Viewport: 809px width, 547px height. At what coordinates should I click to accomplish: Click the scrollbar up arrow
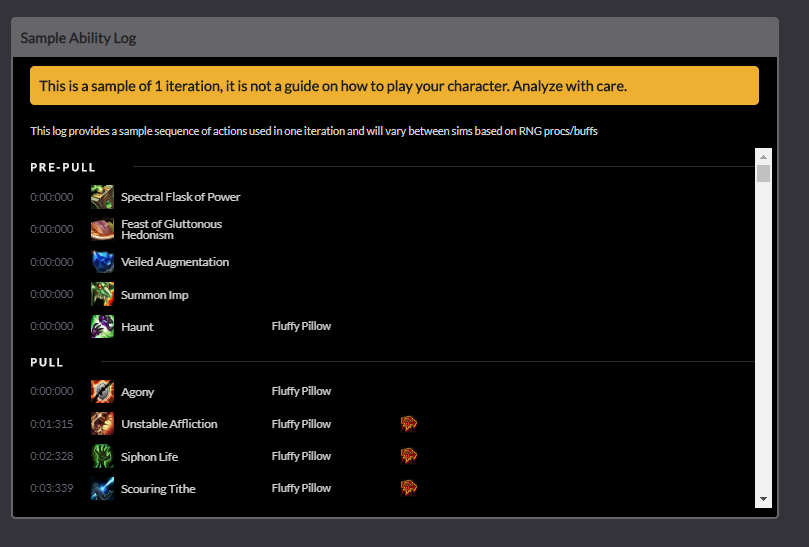(x=763, y=156)
